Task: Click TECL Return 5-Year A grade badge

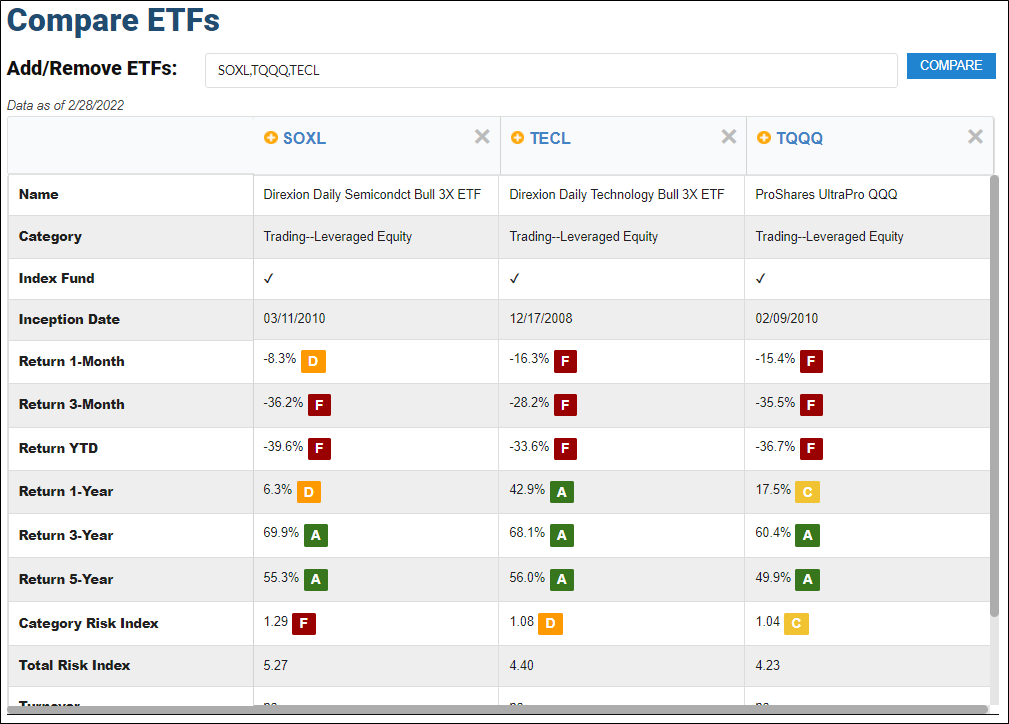Action: (562, 579)
